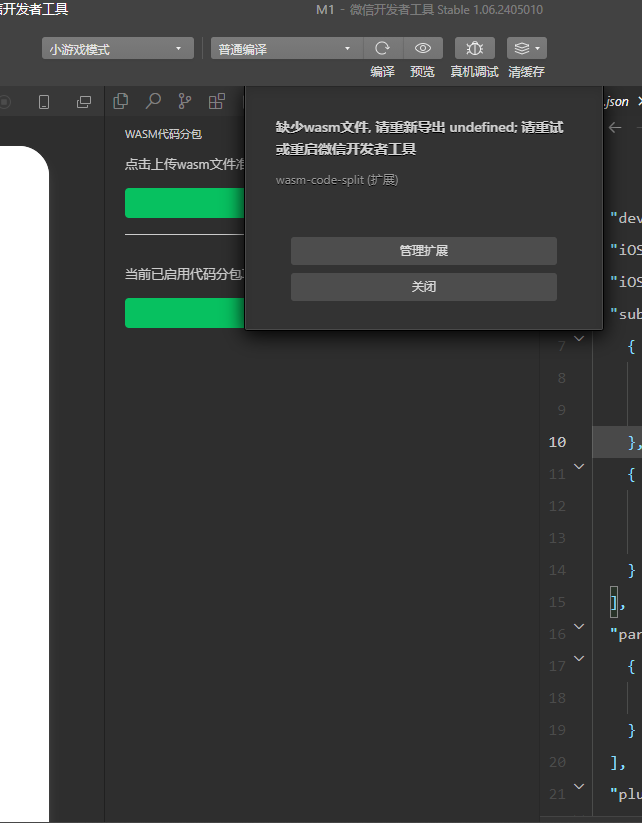The height and width of the screenshot is (823, 642).
Task: Click the wasm-code-split (扩展) label
Action: 337,180
